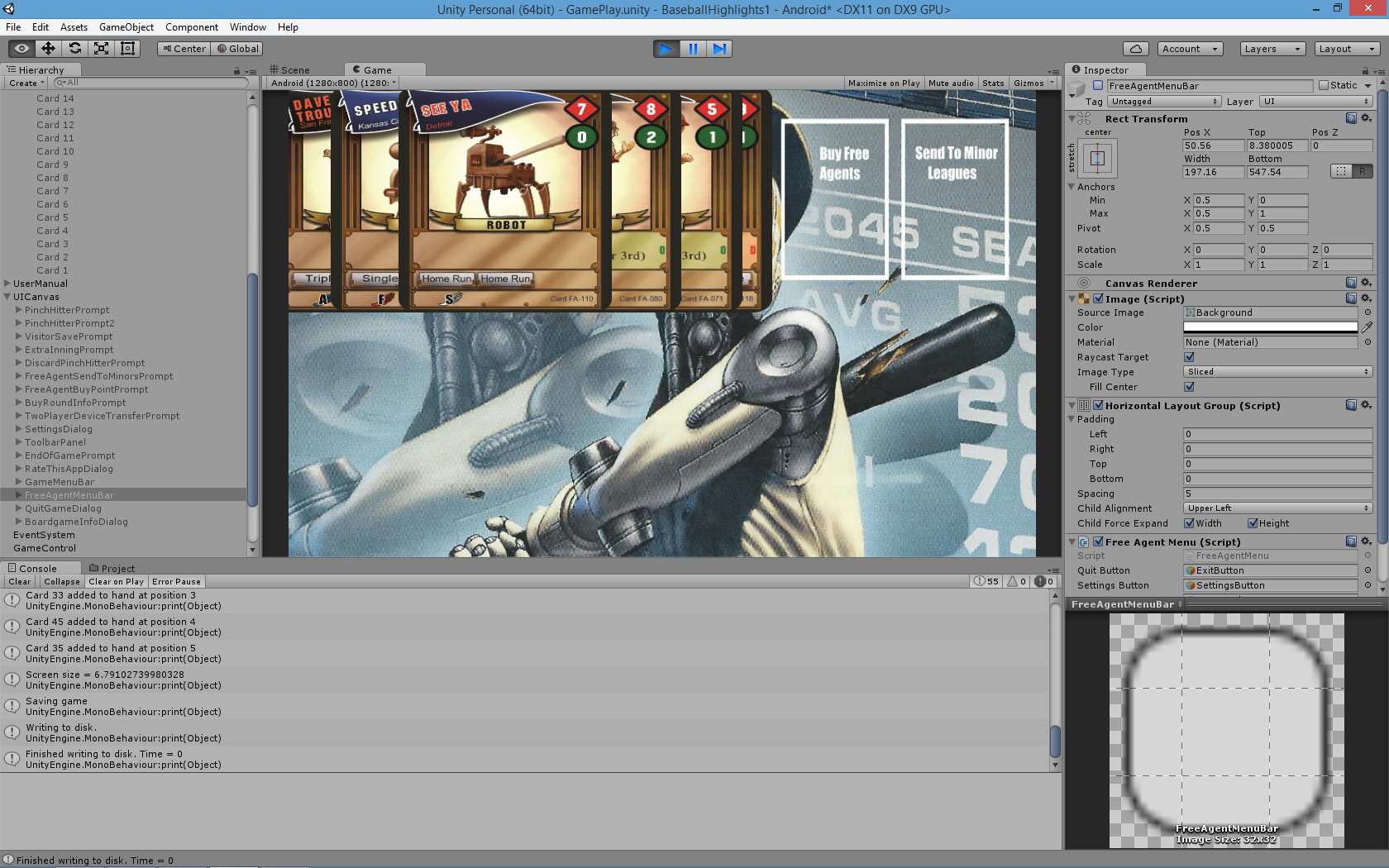1389x868 pixels.
Task: Show info messages filter showing 55
Action: (x=986, y=581)
